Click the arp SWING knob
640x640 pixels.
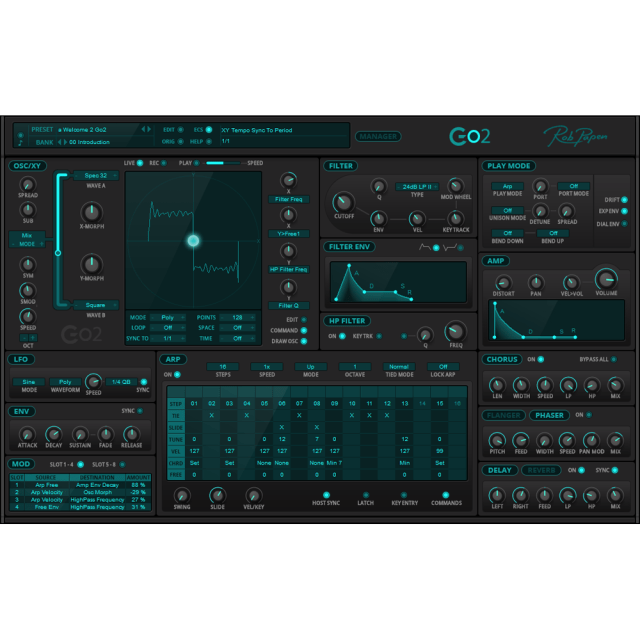182,496
